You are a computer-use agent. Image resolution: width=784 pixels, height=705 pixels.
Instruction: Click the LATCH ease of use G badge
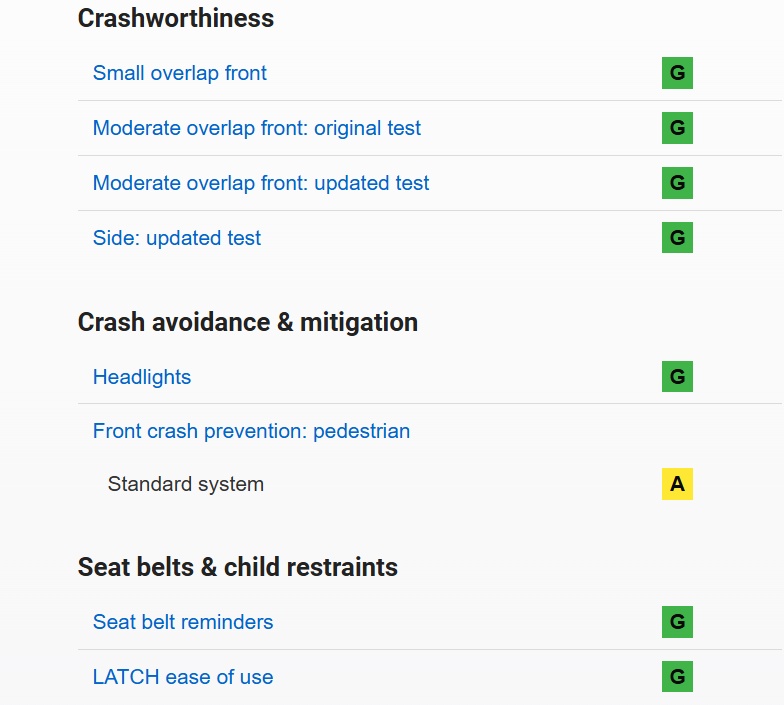coord(677,677)
